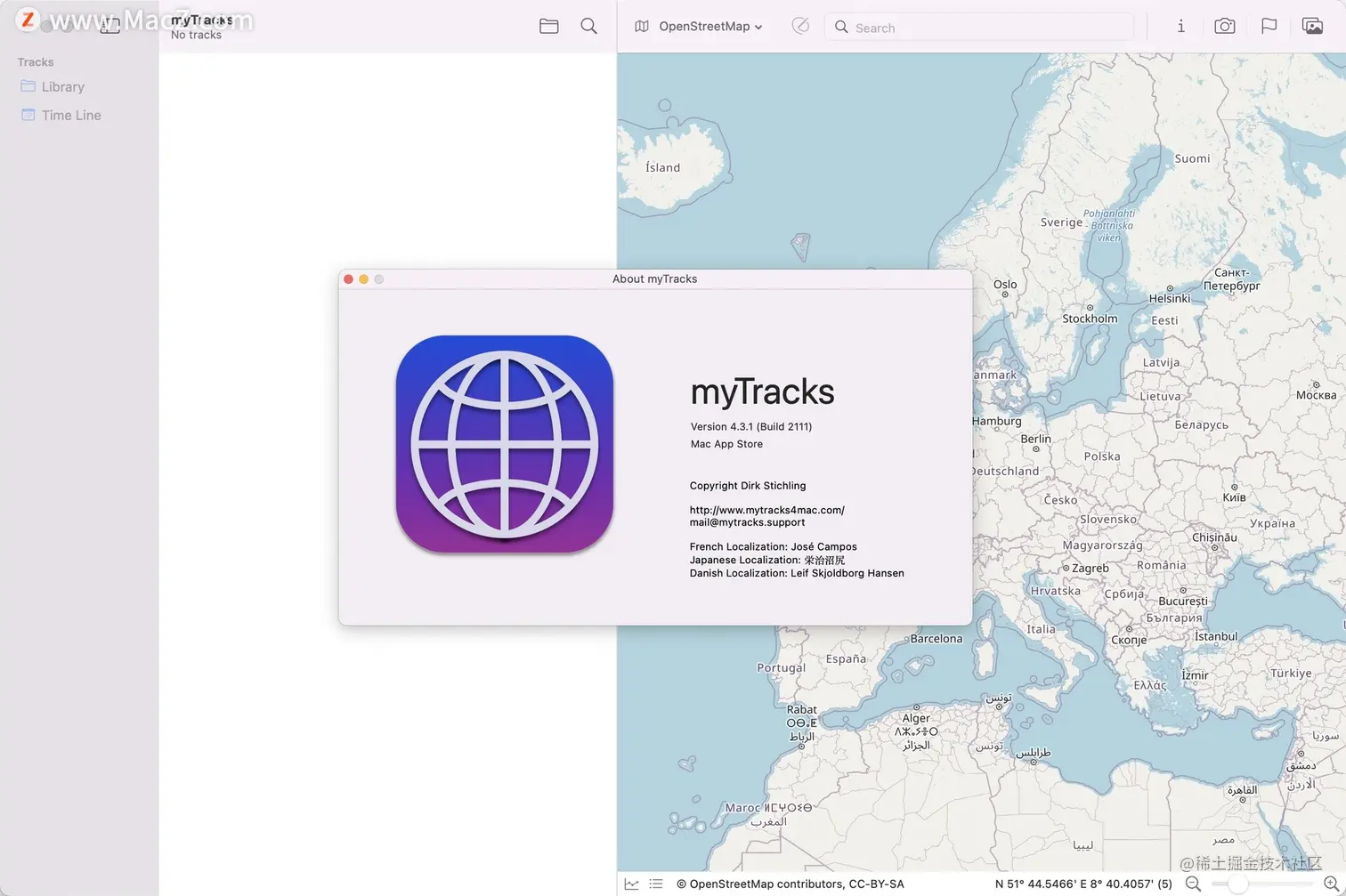
Task: Click the magnifier inside the Search field
Action: click(841, 28)
